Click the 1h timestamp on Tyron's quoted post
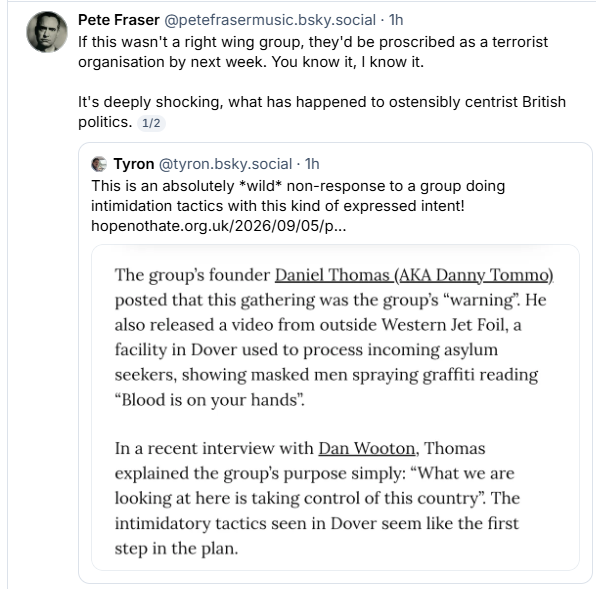This screenshot has height=589, width=596. tap(312, 164)
